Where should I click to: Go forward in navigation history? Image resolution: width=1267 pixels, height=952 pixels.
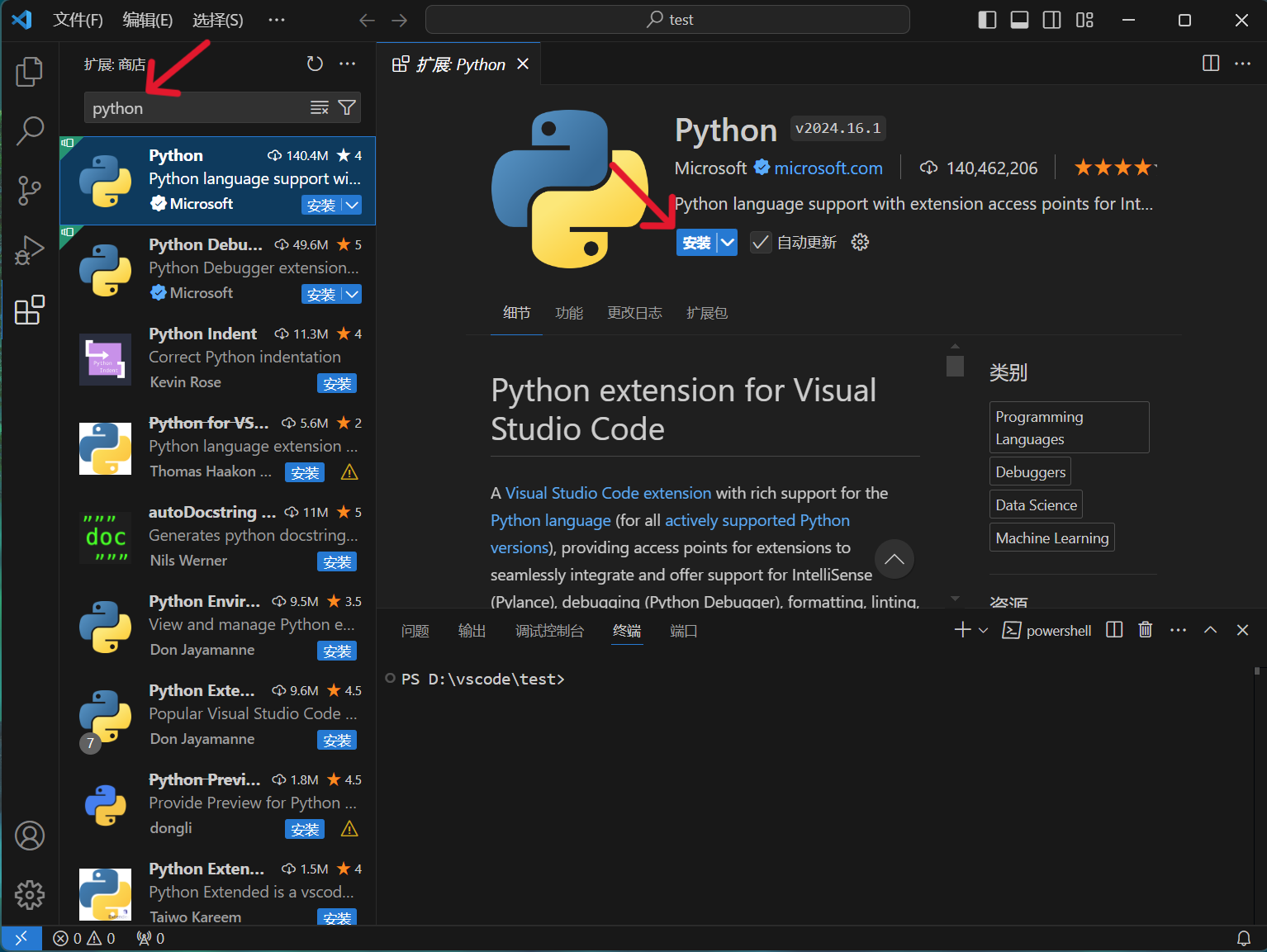tap(400, 20)
